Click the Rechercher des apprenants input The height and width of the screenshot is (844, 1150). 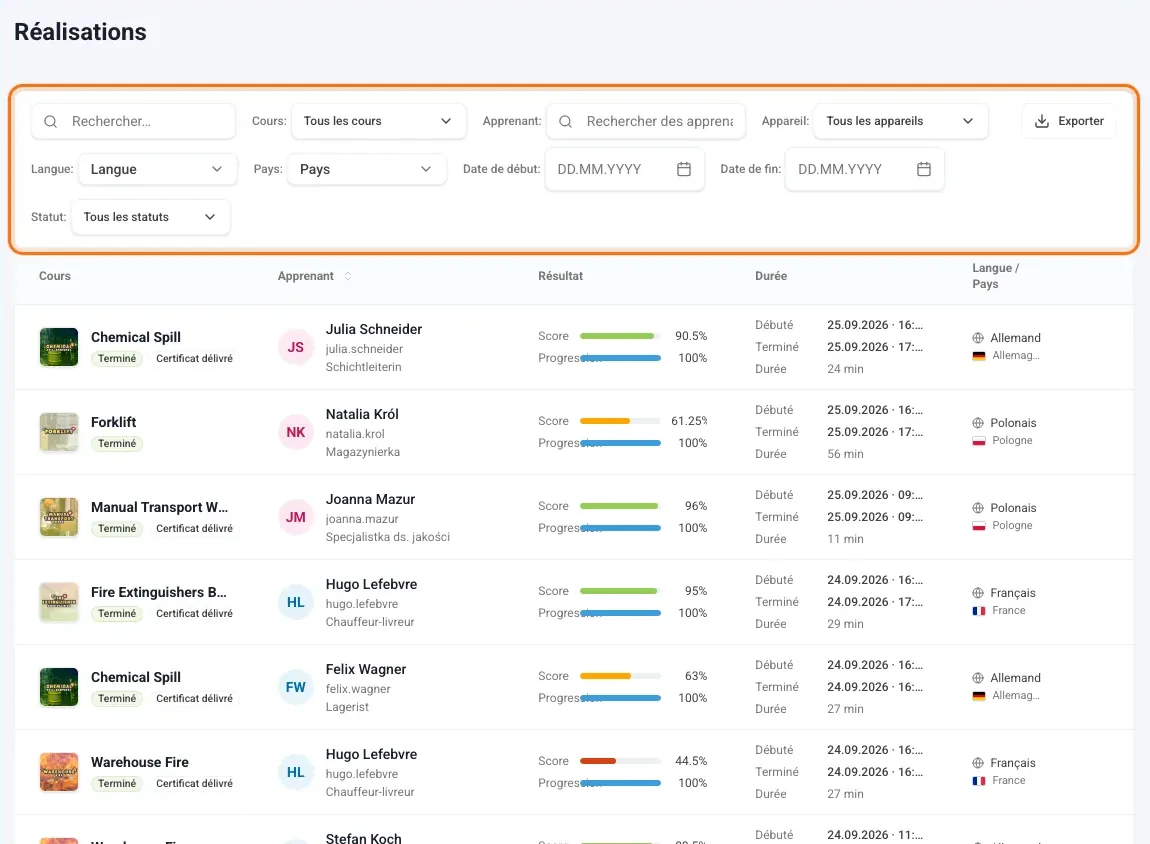[645, 121]
